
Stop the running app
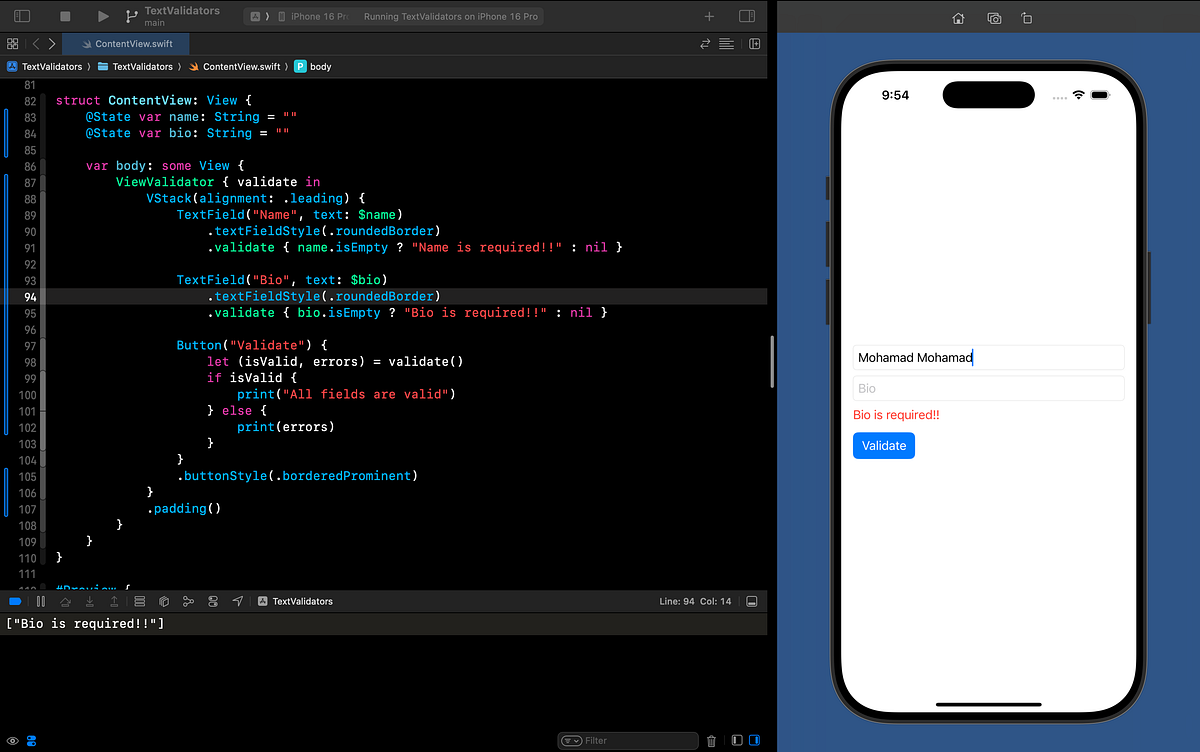click(x=65, y=15)
